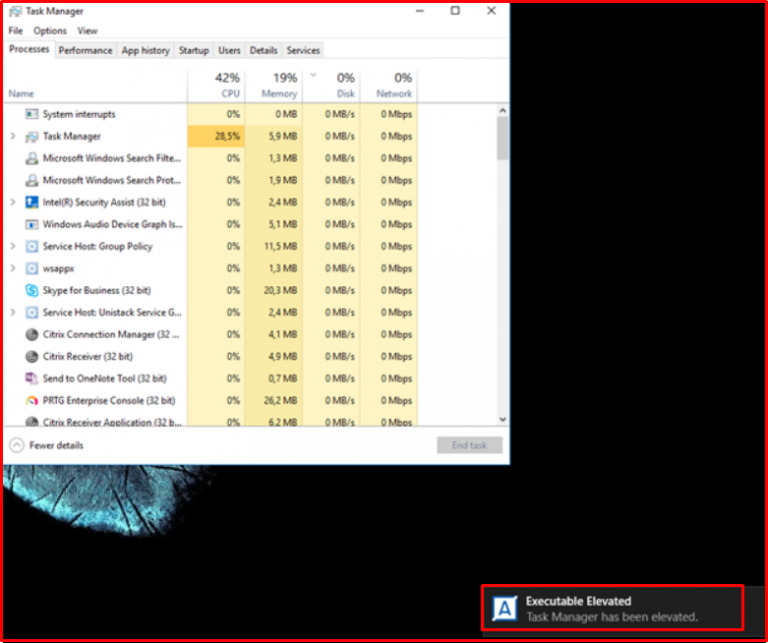Click the Skype for Business process icon
Screen dimensions: 768x643
pos(32,290)
